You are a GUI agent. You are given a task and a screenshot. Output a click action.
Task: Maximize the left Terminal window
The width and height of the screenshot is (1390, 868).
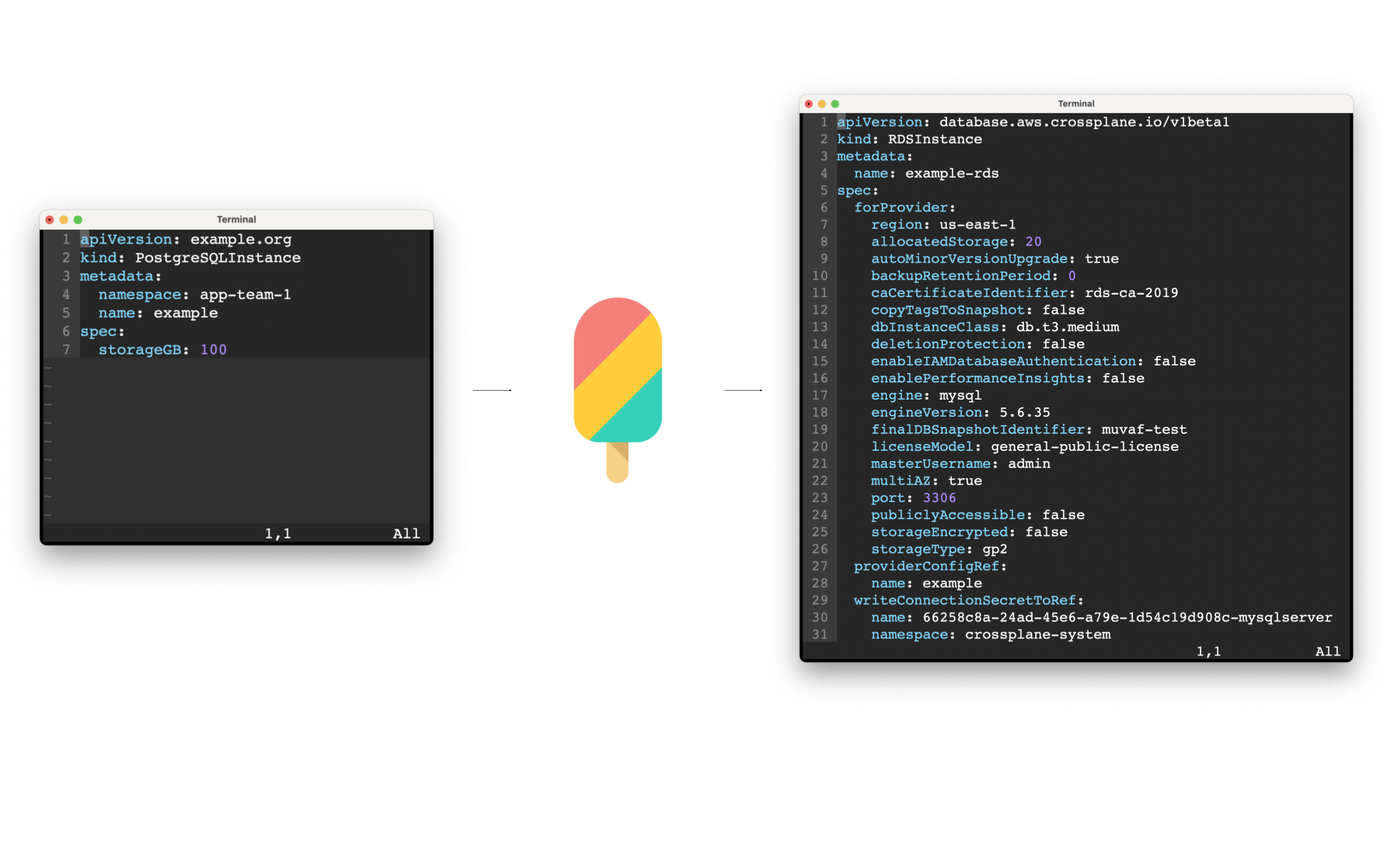click(x=78, y=220)
